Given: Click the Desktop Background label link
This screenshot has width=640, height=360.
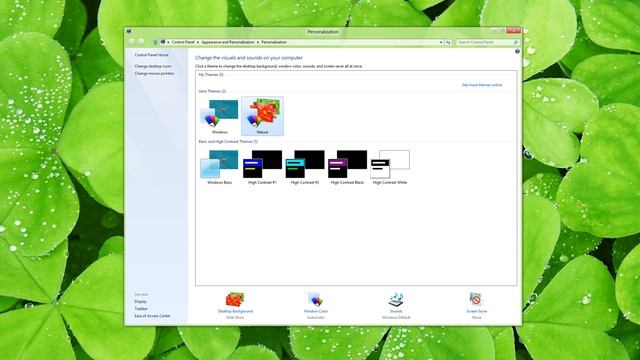Looking at the screenshot, I should (235, 311).
